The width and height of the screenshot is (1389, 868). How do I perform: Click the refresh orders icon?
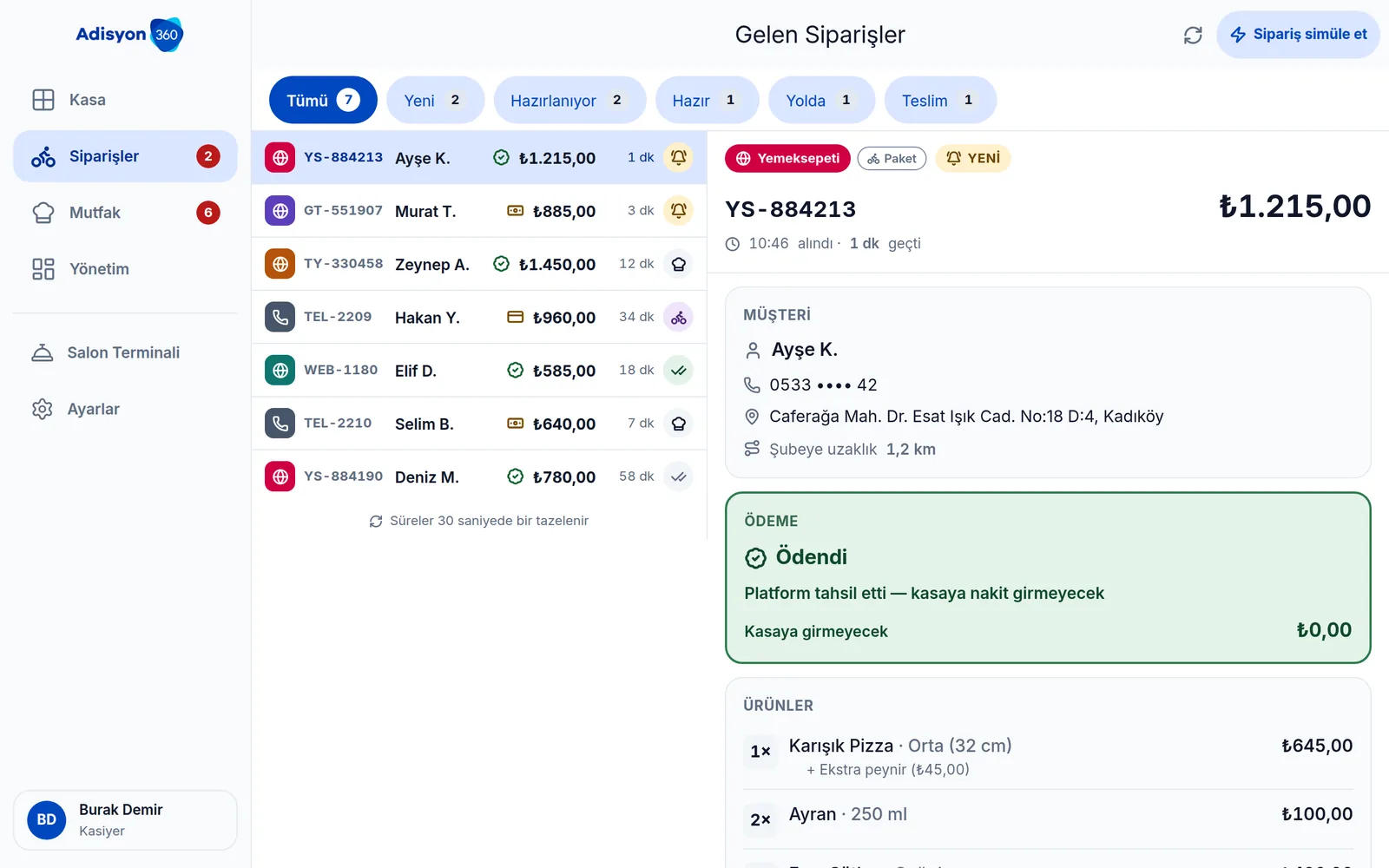click(x=1193, y=35)
